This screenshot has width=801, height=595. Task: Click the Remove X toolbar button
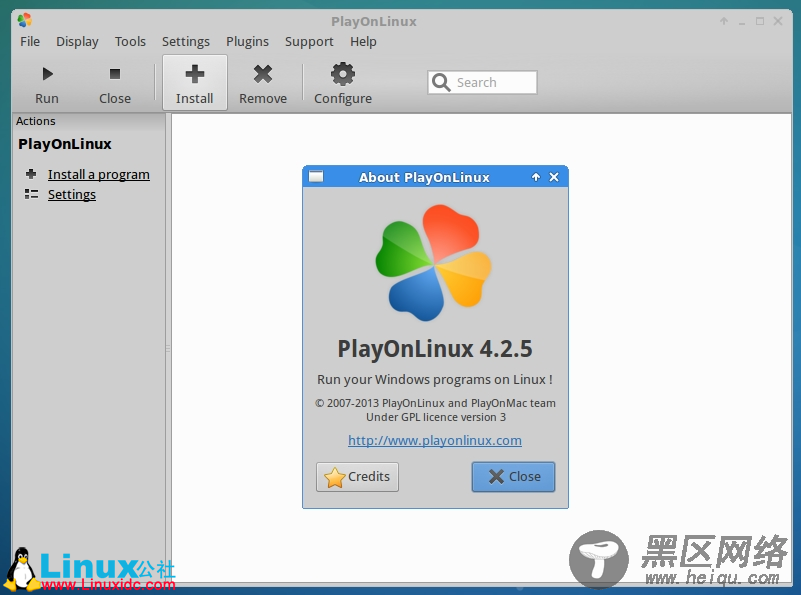coord(263,83)
